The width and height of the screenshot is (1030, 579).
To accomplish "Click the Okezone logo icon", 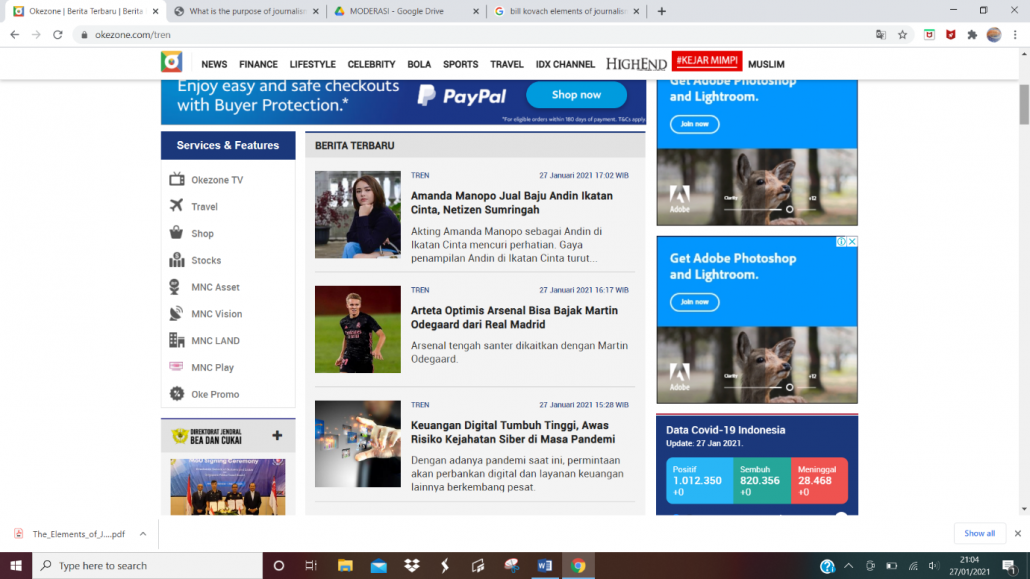I will click(x=171, y=62).
